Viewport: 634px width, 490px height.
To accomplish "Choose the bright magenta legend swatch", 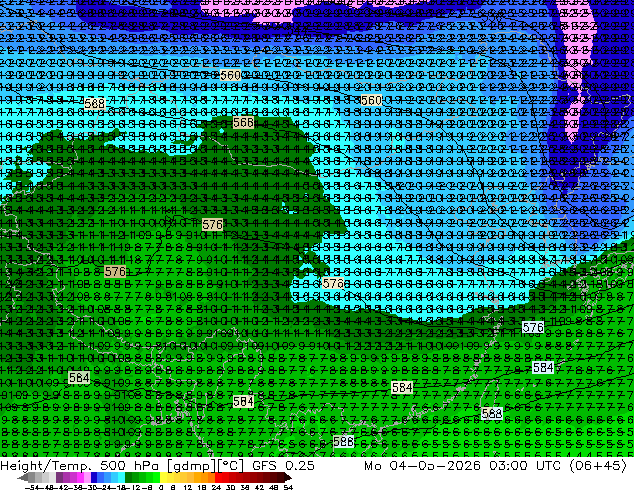I will coord(80,477).
